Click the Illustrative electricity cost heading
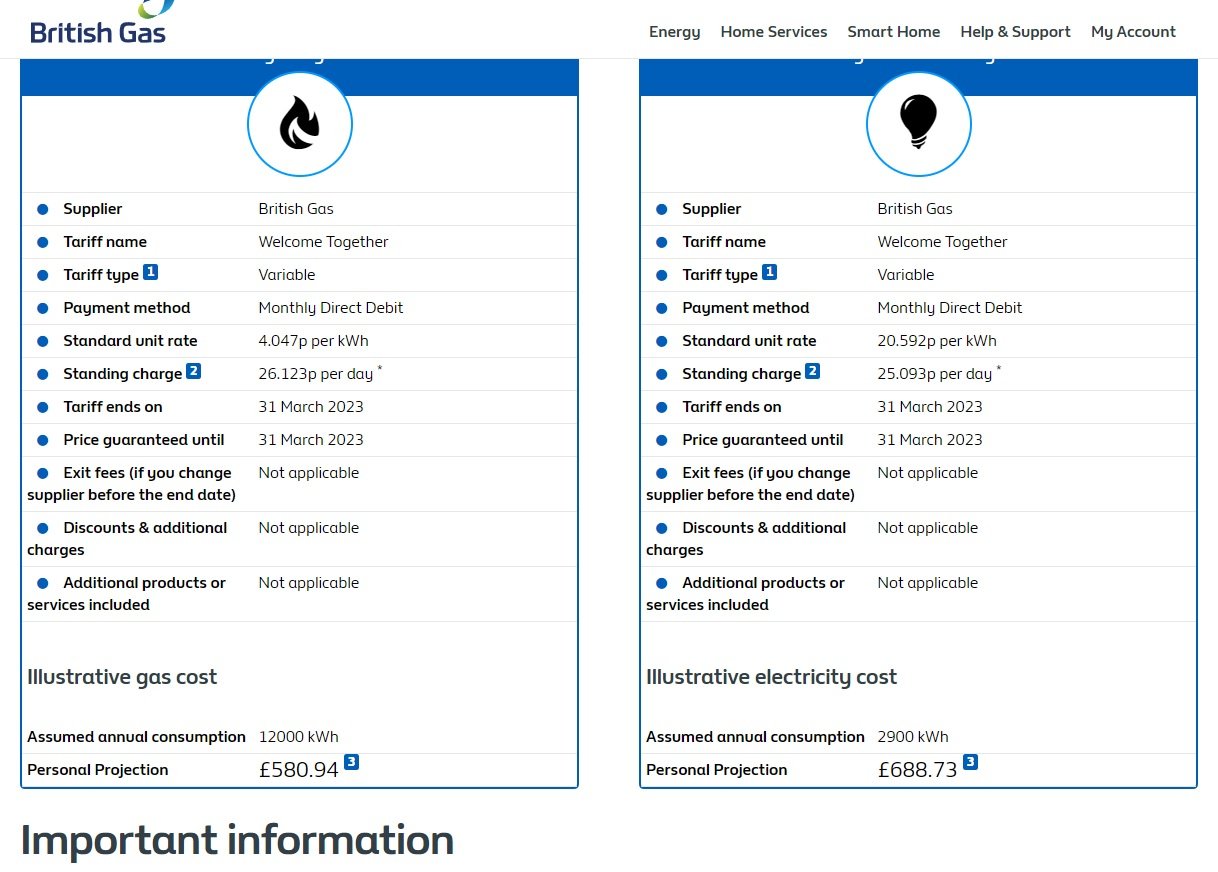The width and height of the screenshot is (1218, 872). 771,677
